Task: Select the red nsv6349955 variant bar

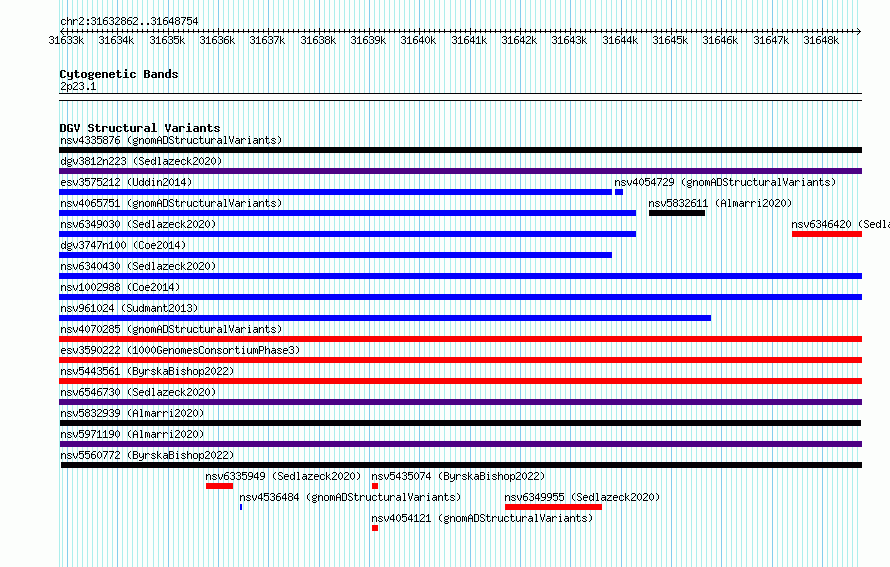Action: [553, 507]
